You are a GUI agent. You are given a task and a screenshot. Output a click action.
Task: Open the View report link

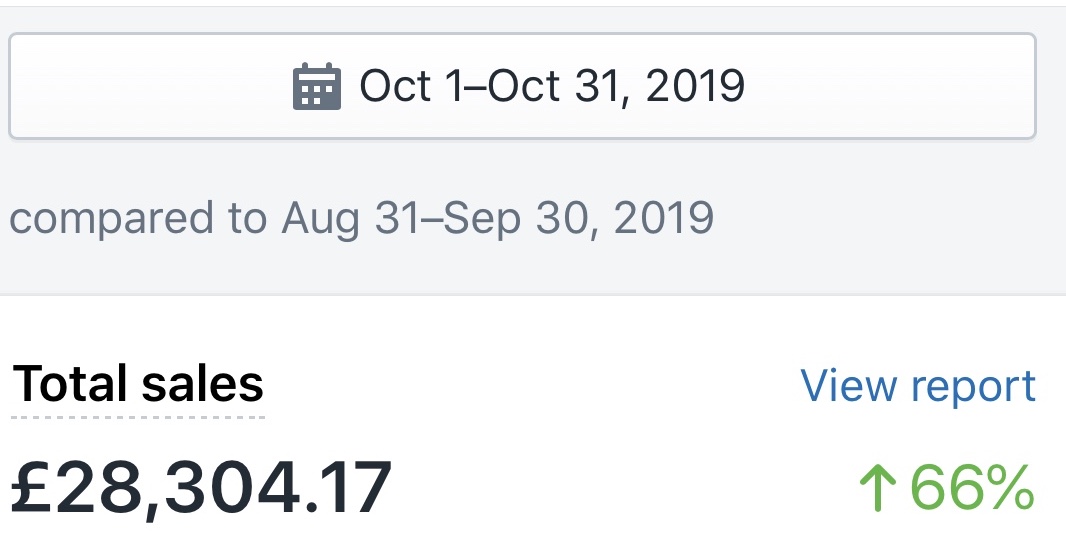[x=918, y=386]
